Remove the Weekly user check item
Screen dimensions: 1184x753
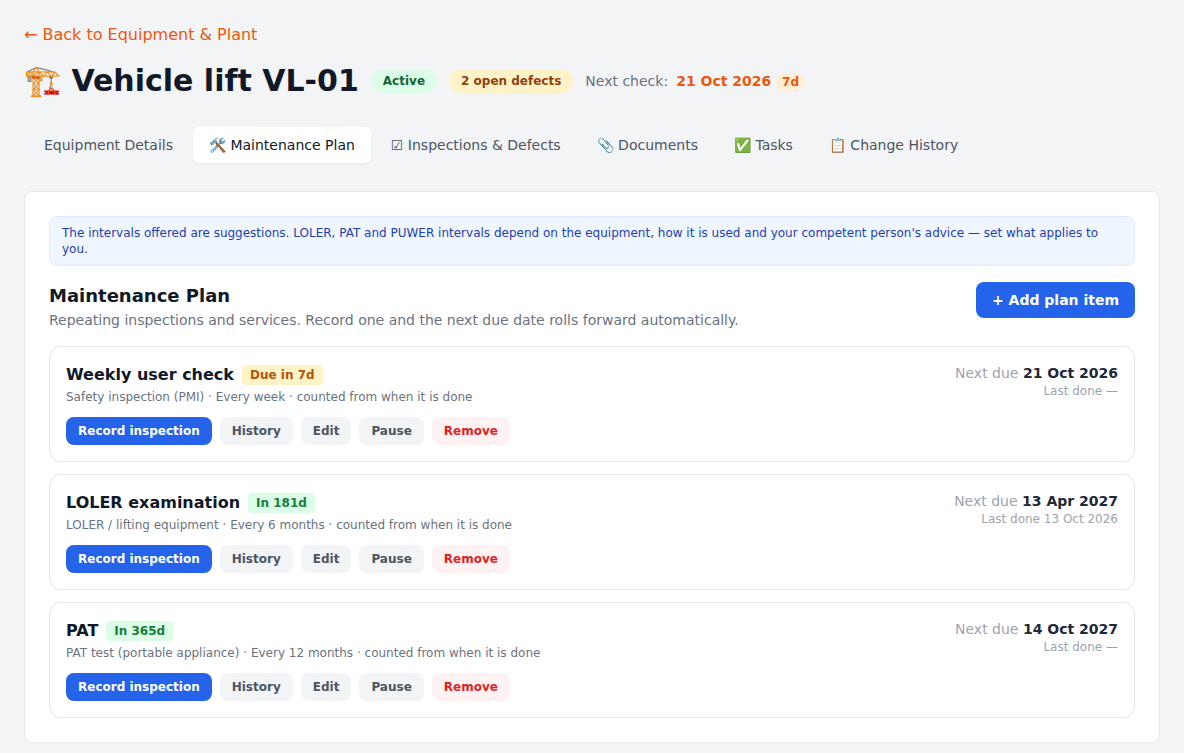(x=470, y=431)
